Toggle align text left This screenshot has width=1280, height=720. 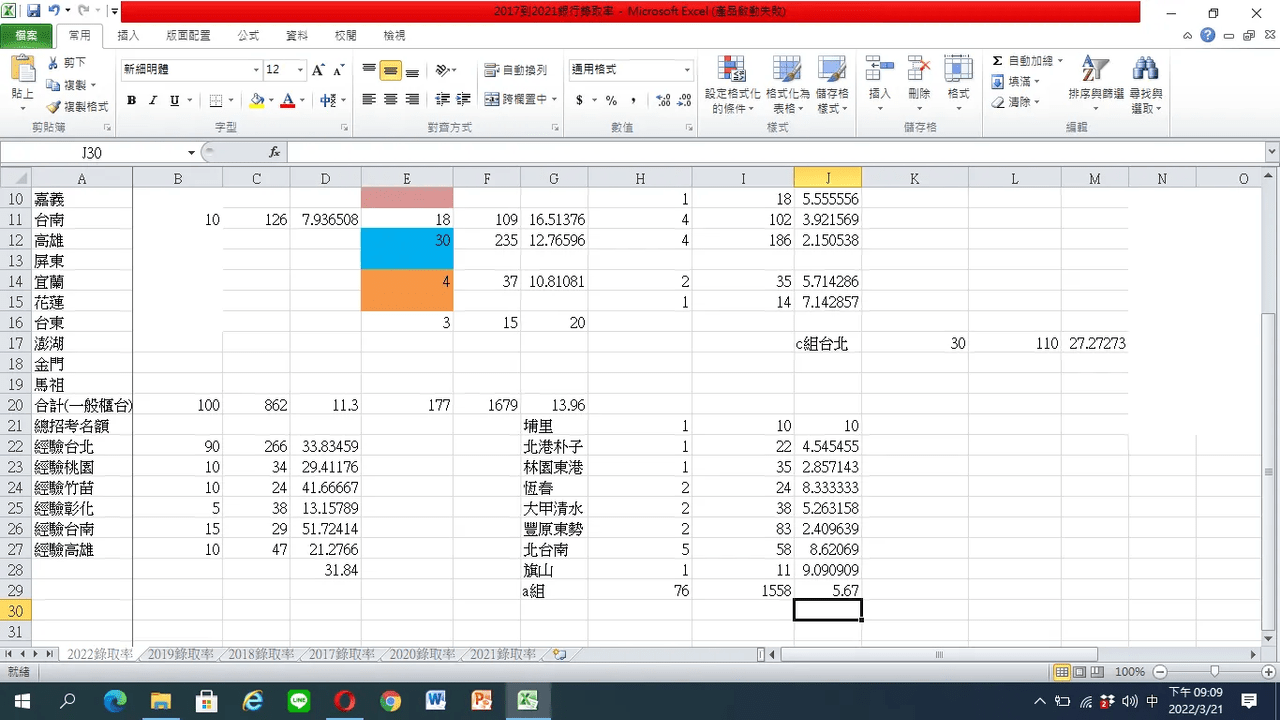[x=369, y=100]
